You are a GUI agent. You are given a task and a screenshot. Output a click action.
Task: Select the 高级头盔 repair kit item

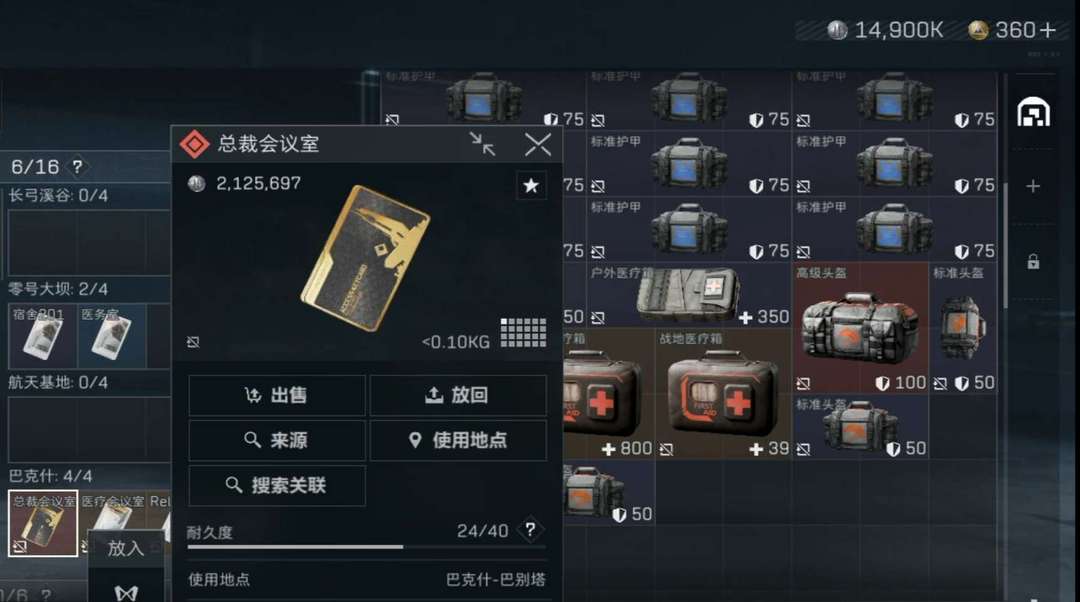tap(860, 328)
